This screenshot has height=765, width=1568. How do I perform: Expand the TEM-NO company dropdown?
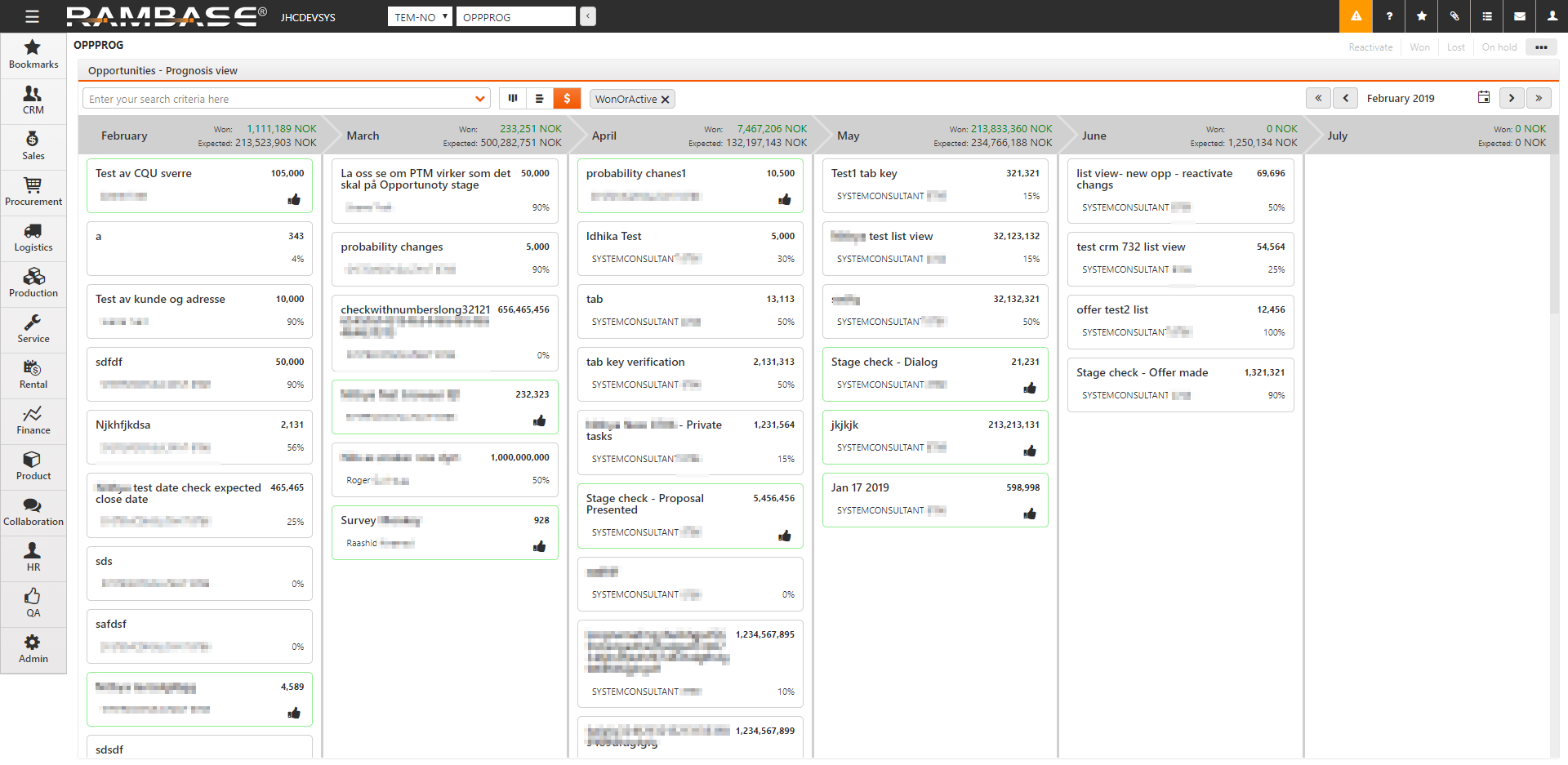[420, 16]
